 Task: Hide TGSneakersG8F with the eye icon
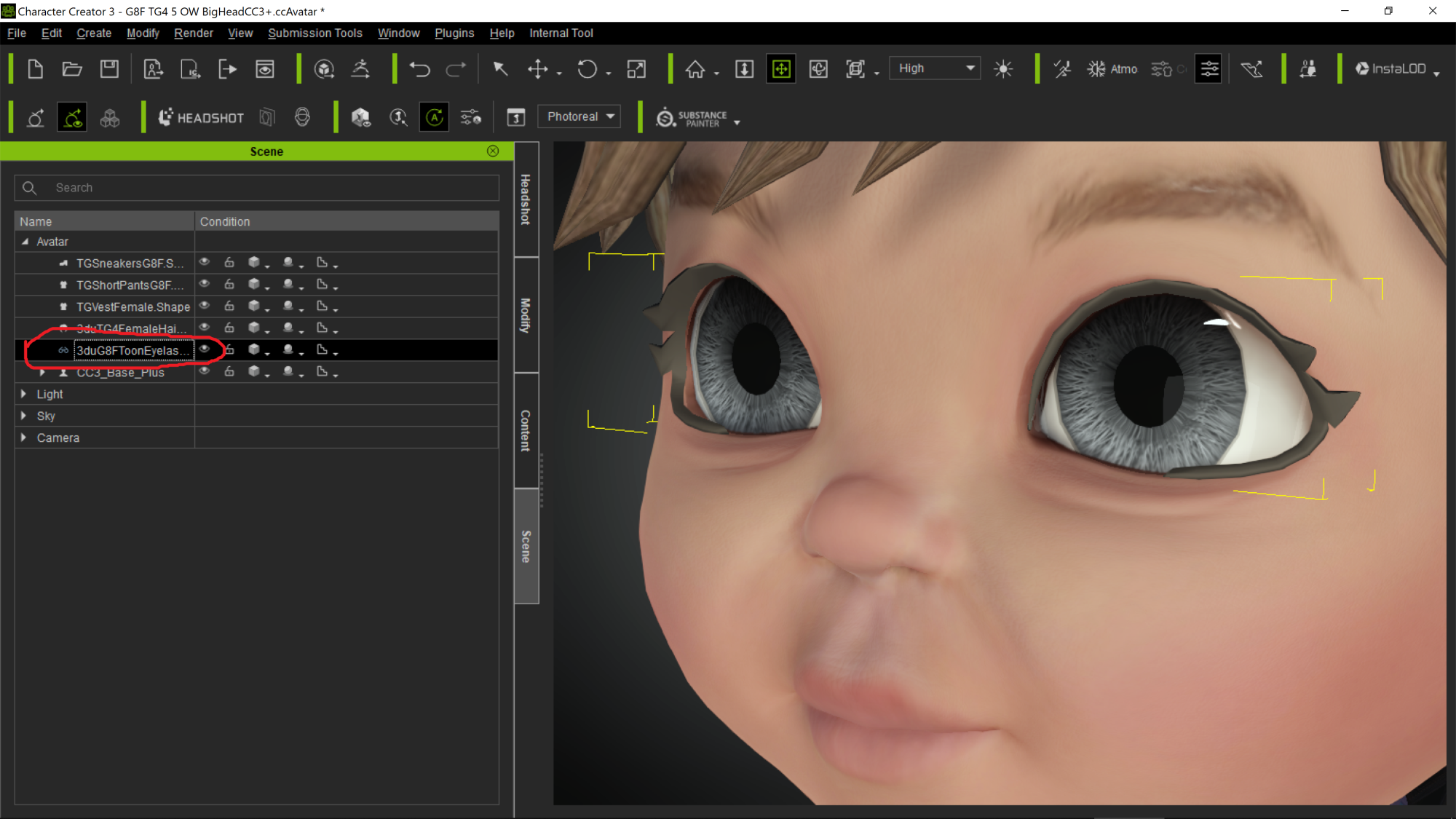click(x=205, y=262)
